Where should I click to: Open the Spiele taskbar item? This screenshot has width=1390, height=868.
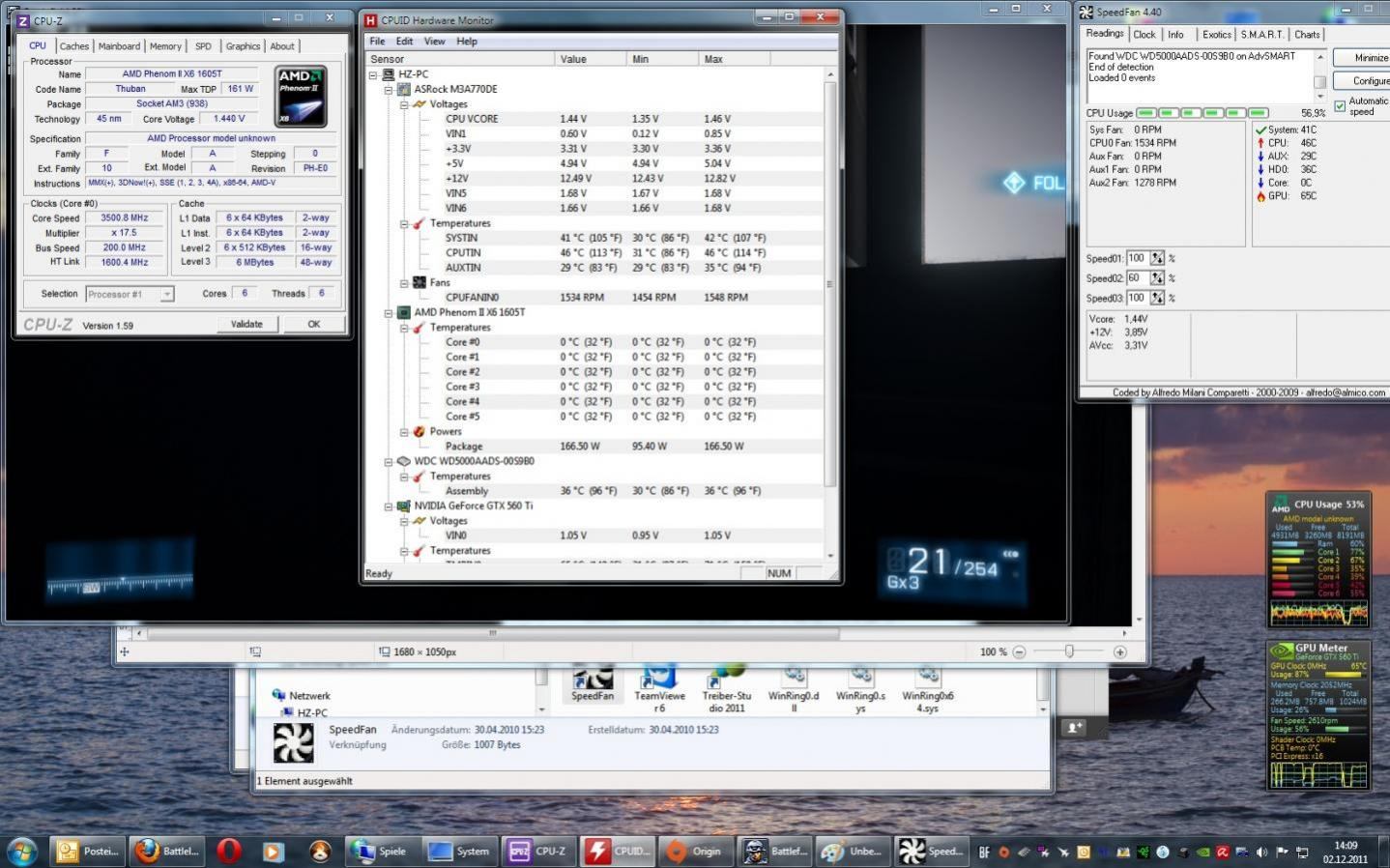383,852
